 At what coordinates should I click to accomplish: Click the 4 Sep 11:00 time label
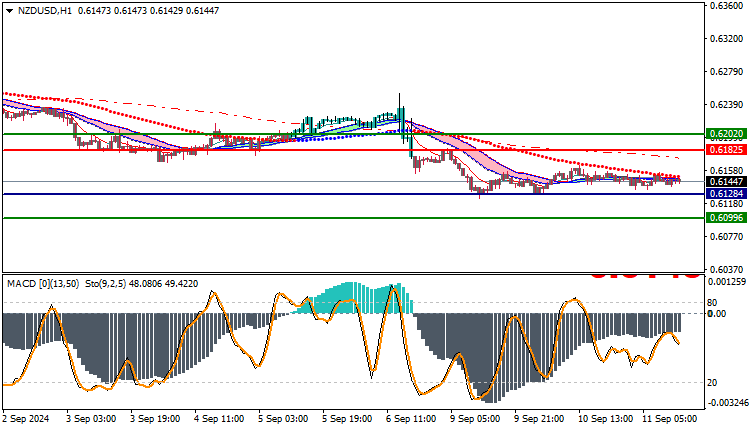[219, 419]
